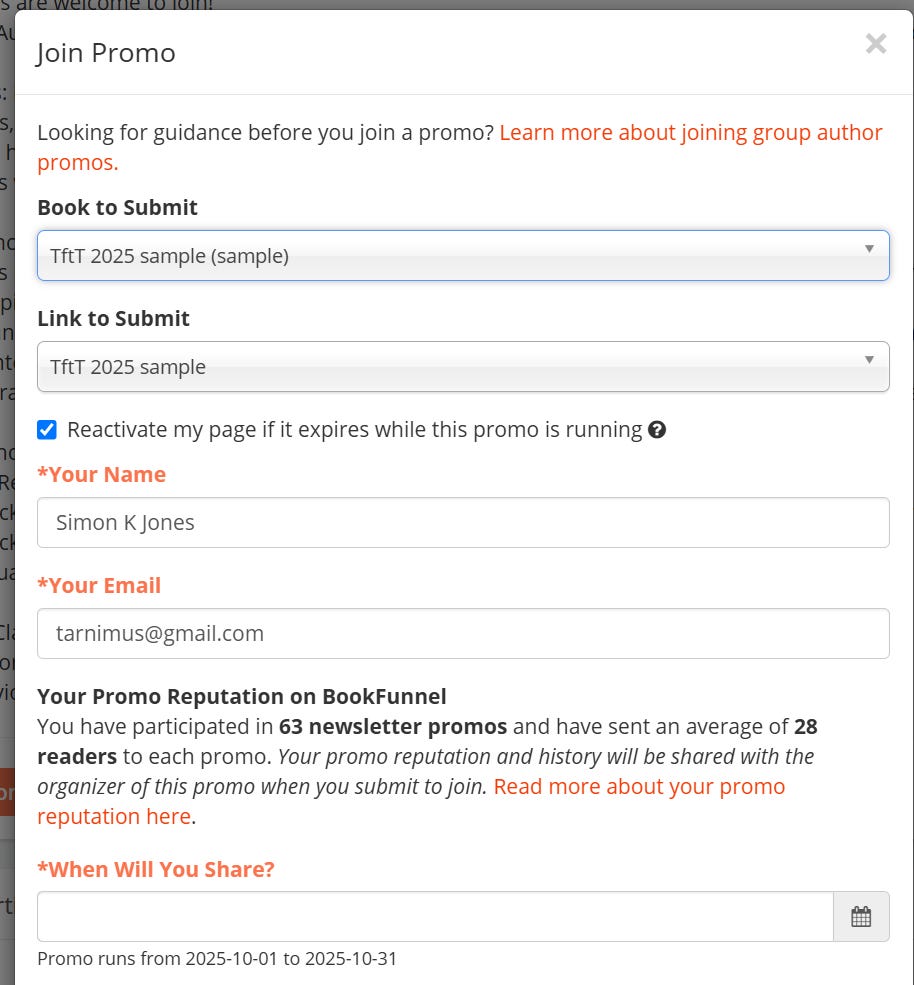
Task: Click the When Will You Share date field
Action: (435, 917)
